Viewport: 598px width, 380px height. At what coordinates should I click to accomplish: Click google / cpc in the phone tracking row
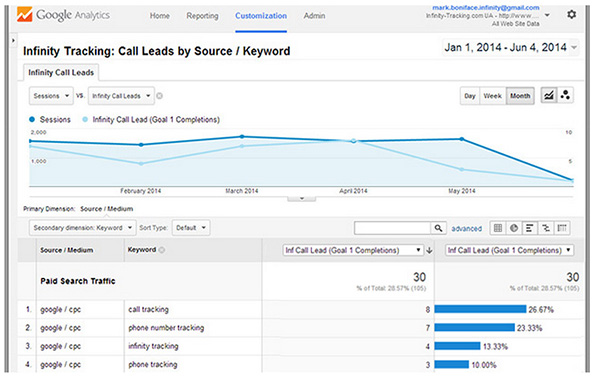click(x=61, y=364)
